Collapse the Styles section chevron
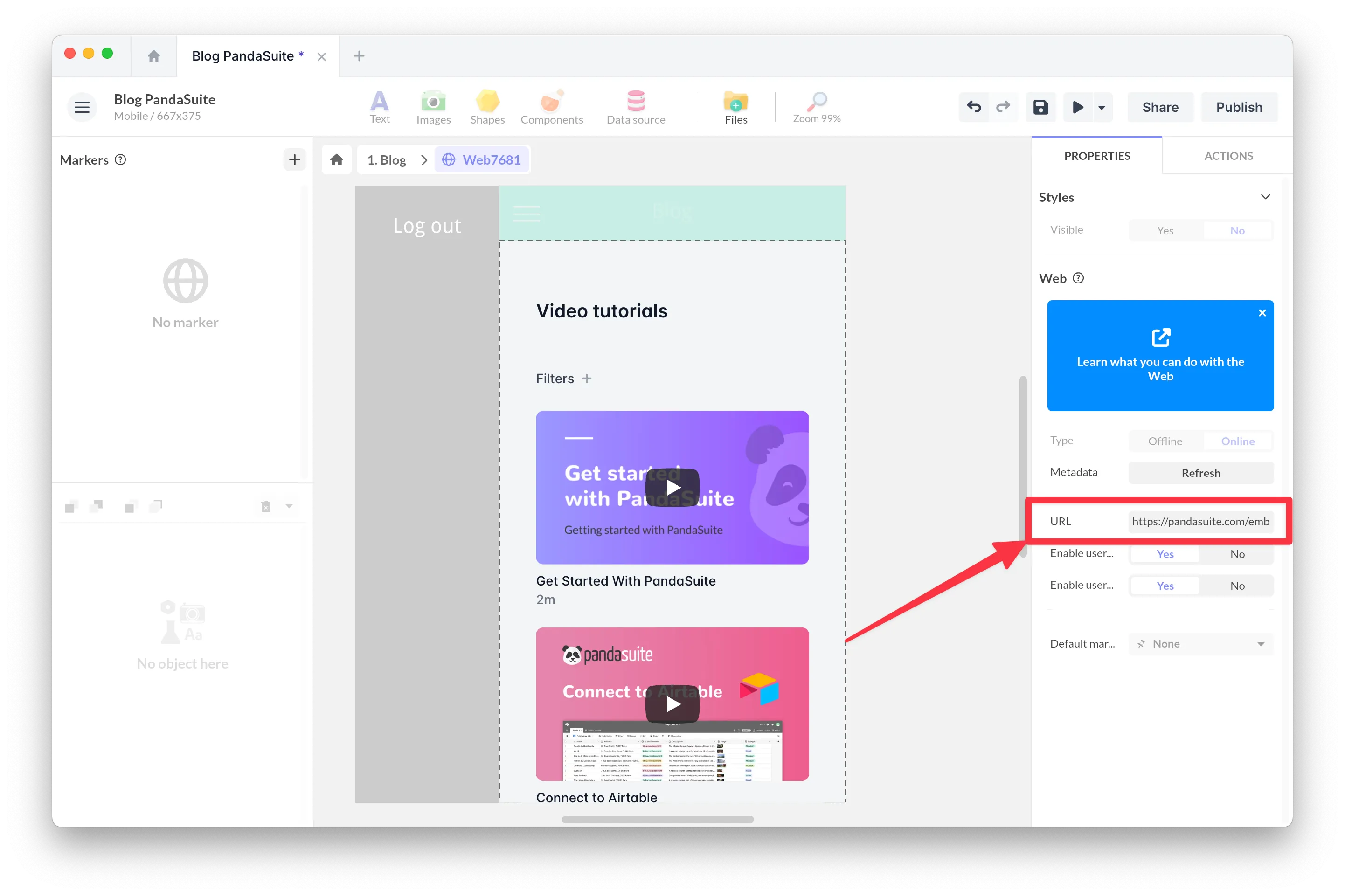The width and height of the screenshot is (1345, 896). coord(1266,197)
